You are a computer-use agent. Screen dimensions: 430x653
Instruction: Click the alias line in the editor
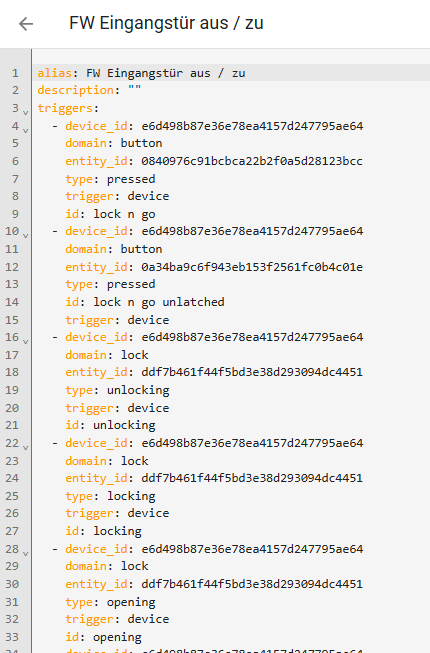231,73
